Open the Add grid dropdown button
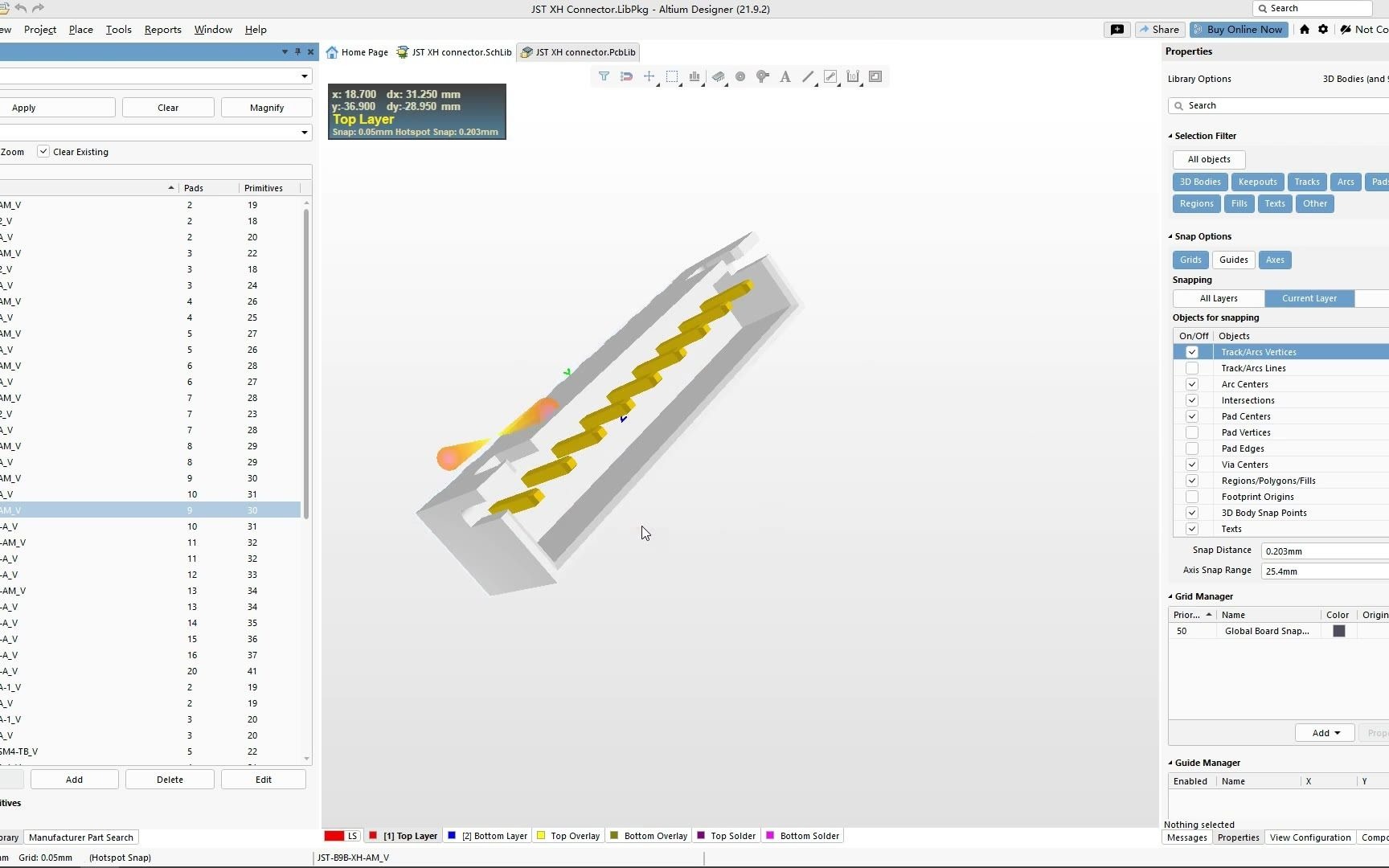The height and width of the screenshot is (868, 1389). [1325, 733]
